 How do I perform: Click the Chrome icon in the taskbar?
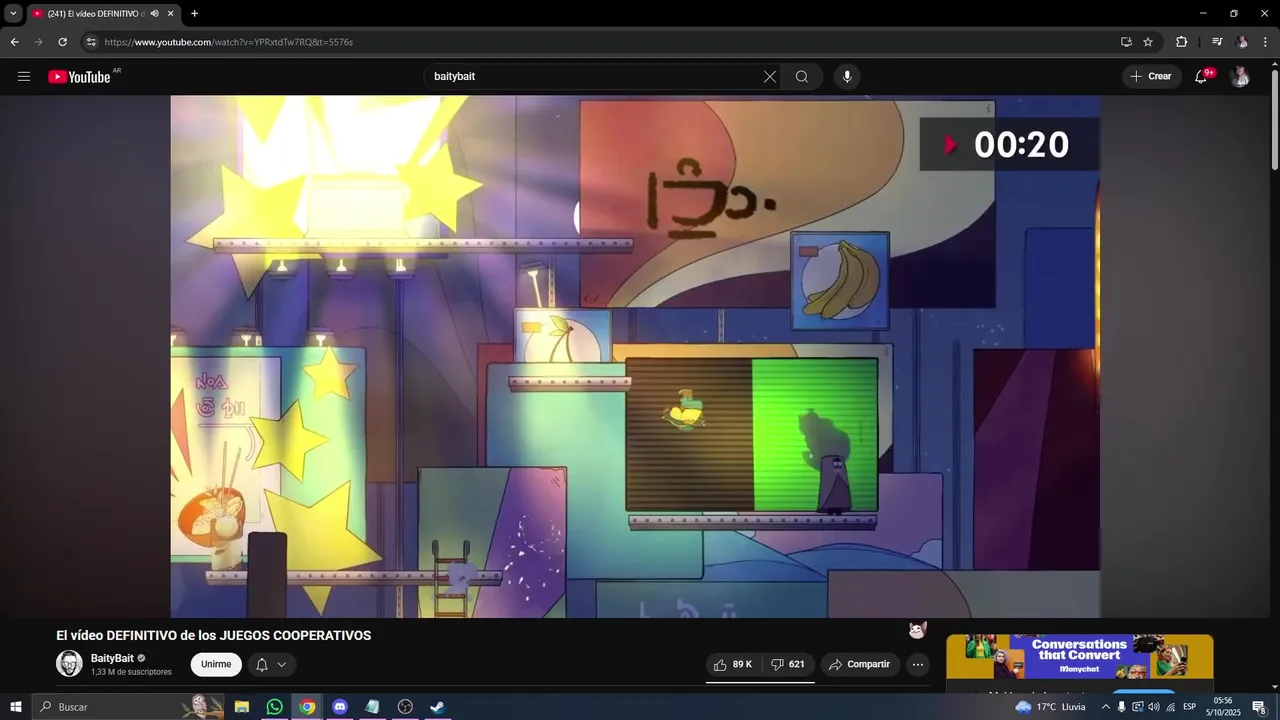pyautogui.click(x=307, y=707)
